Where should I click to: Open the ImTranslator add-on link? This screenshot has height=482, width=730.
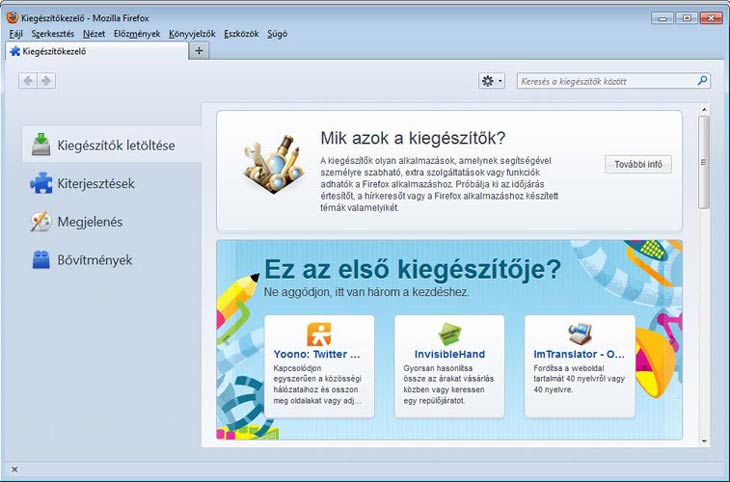(579, 354)
